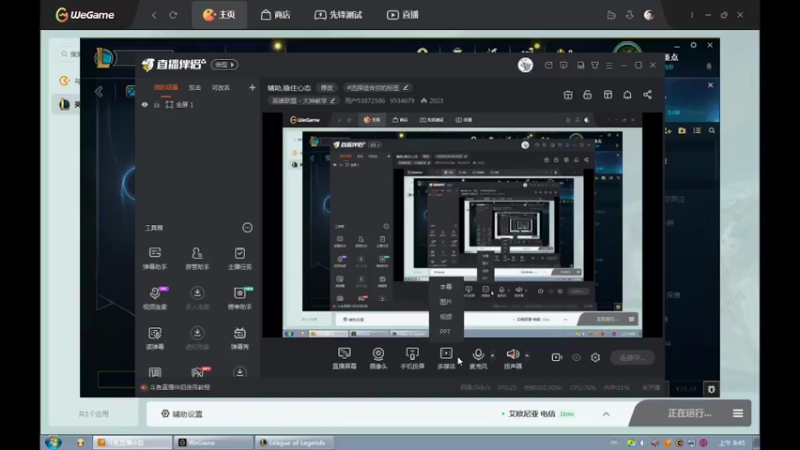Click the volume icon in the system tray
This screenshot has width=800, height=450.
[x=643, y=443]
